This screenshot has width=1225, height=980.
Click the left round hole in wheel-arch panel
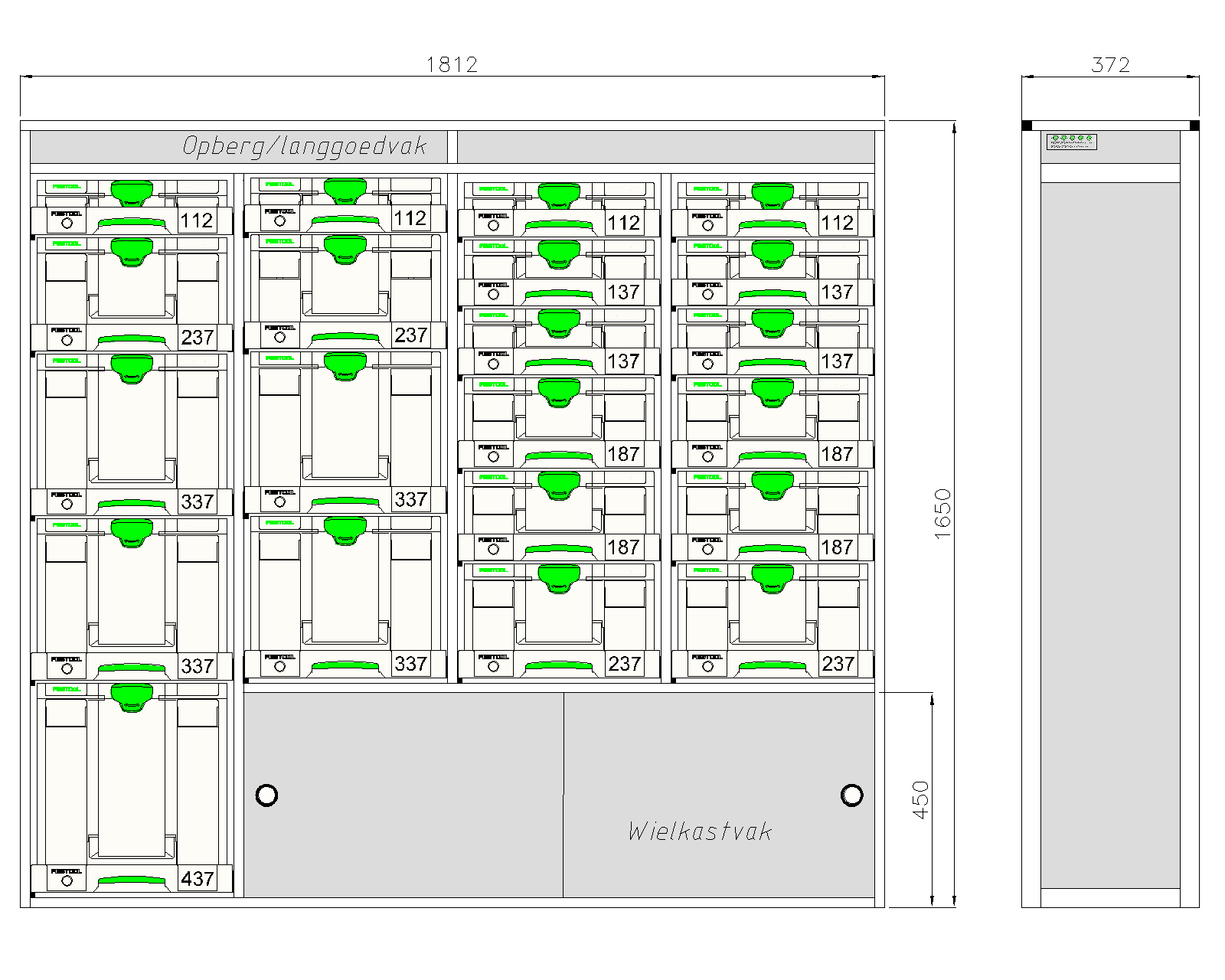tap(266, 795)
